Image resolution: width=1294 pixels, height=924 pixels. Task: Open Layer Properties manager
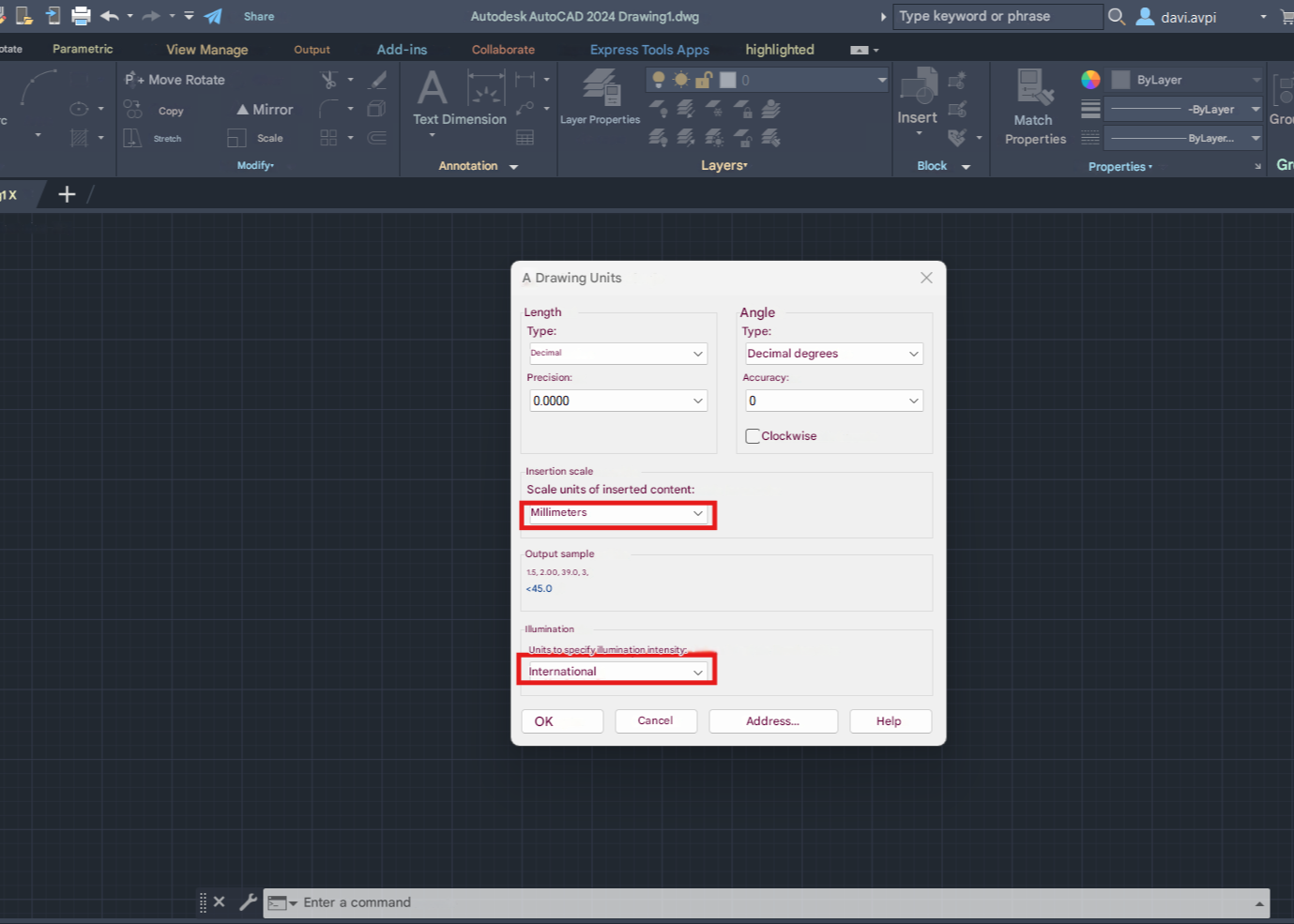(x=601, y=97)
